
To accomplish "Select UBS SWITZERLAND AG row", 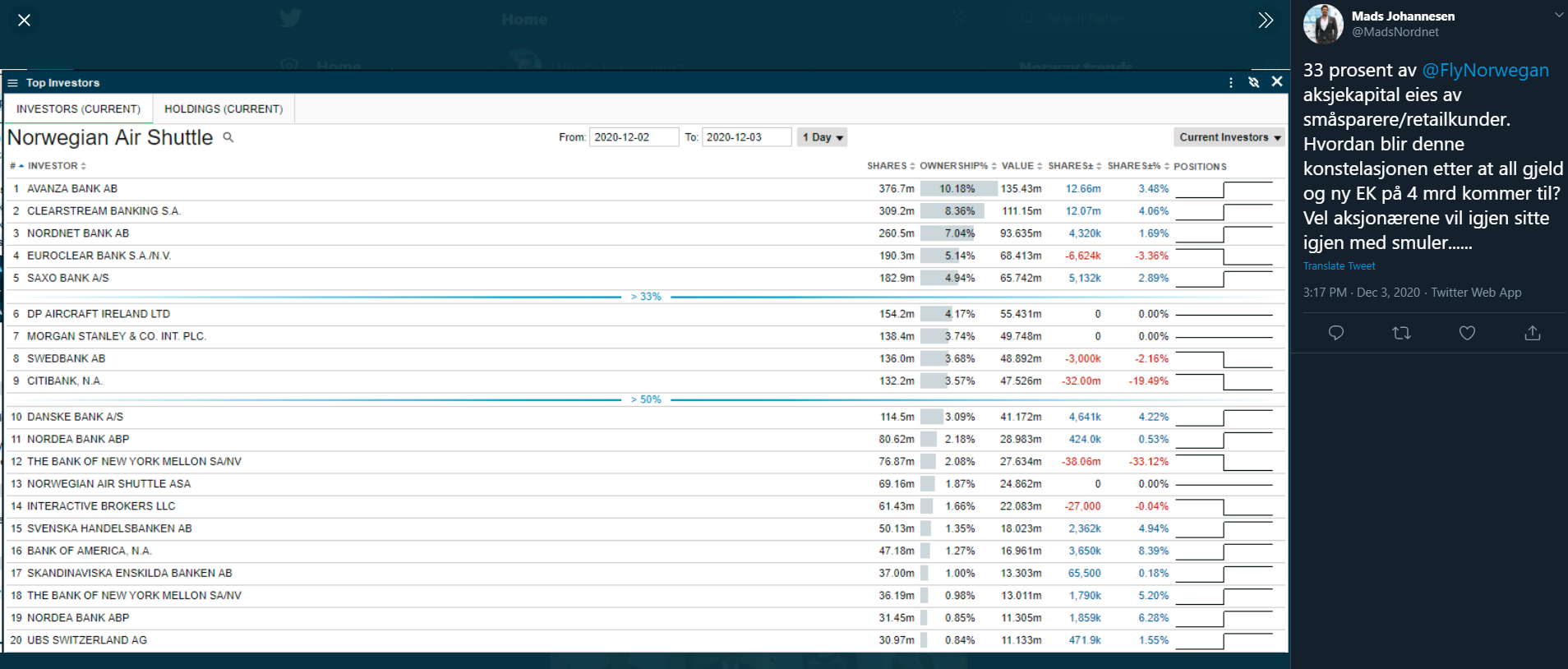I will pos(645,640).
